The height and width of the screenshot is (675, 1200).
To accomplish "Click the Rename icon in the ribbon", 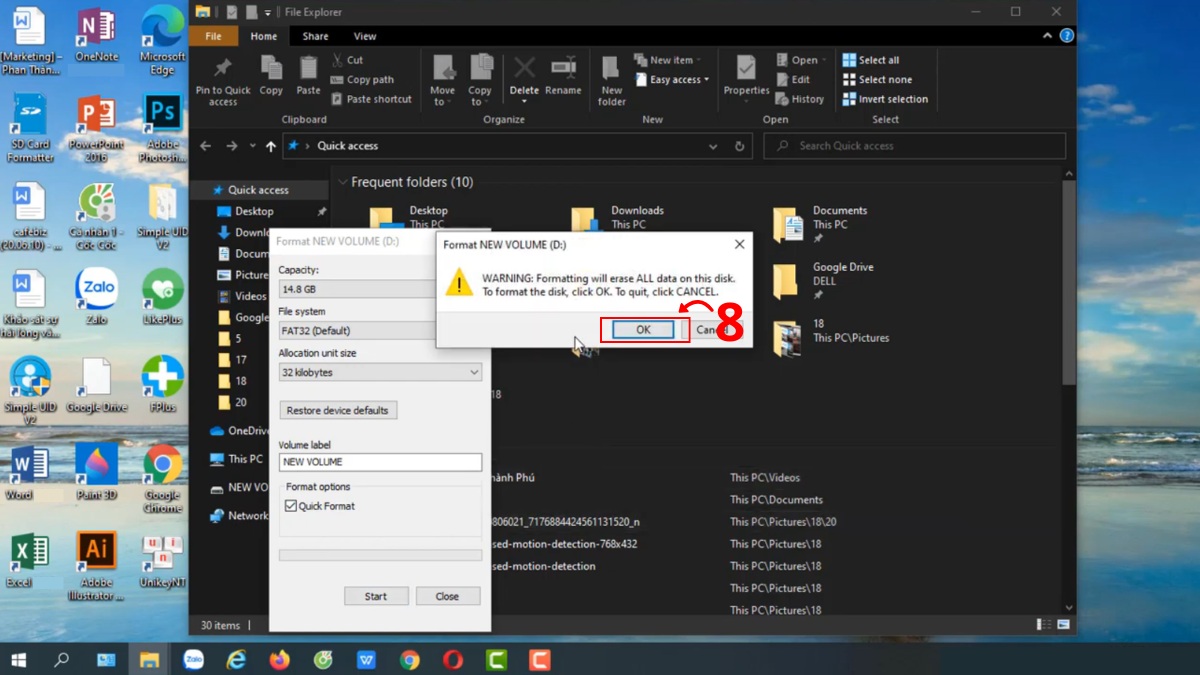I will click(563, 72).
